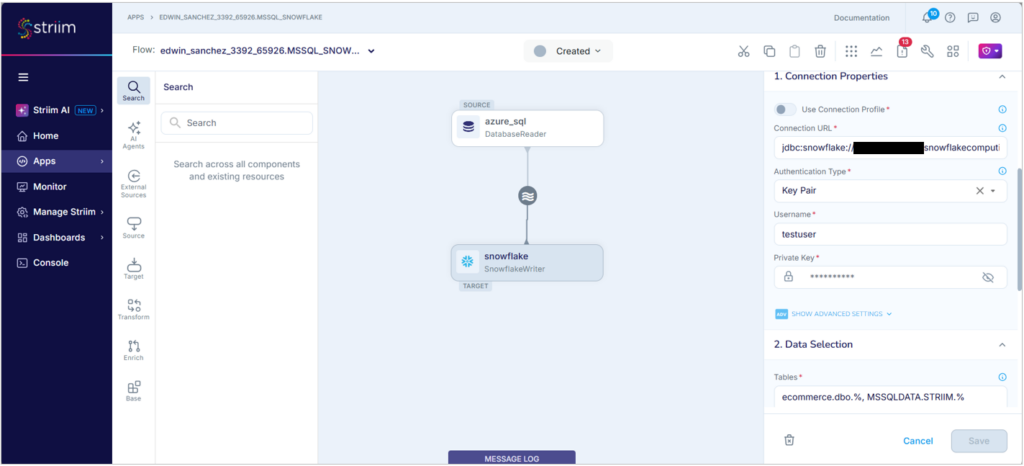Viewport: 1024px width, 466px height.
Task: Collapse the Data Selection section
Action: (1002, 345)
